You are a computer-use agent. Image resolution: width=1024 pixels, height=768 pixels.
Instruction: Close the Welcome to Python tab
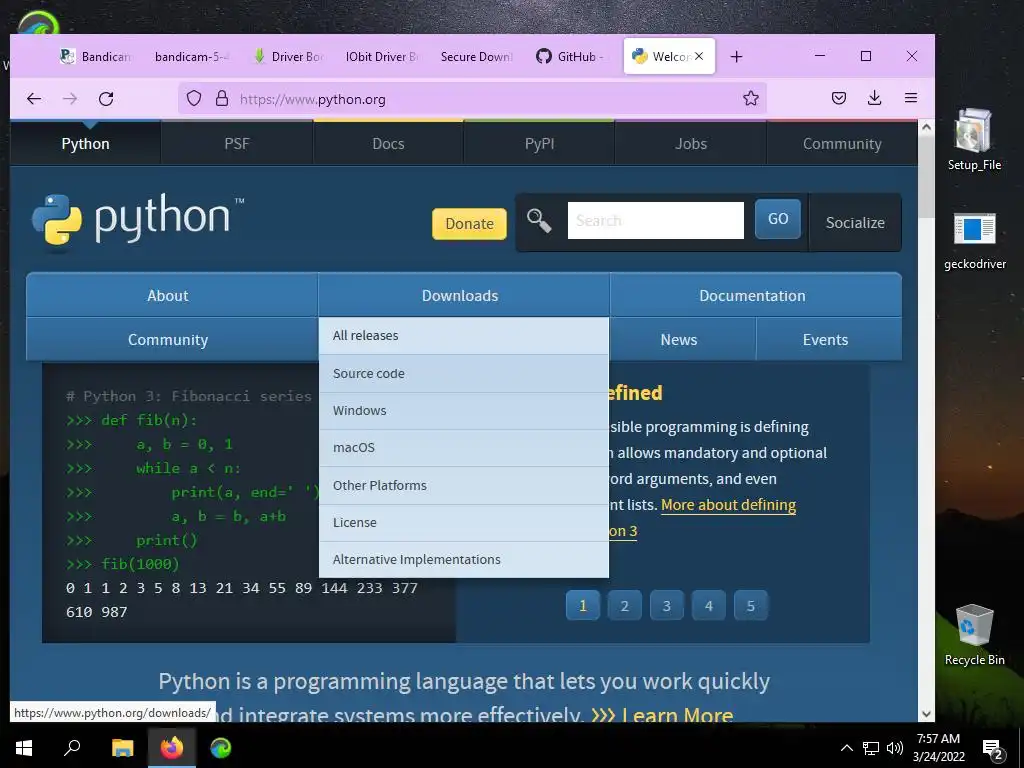click(699, 56)
